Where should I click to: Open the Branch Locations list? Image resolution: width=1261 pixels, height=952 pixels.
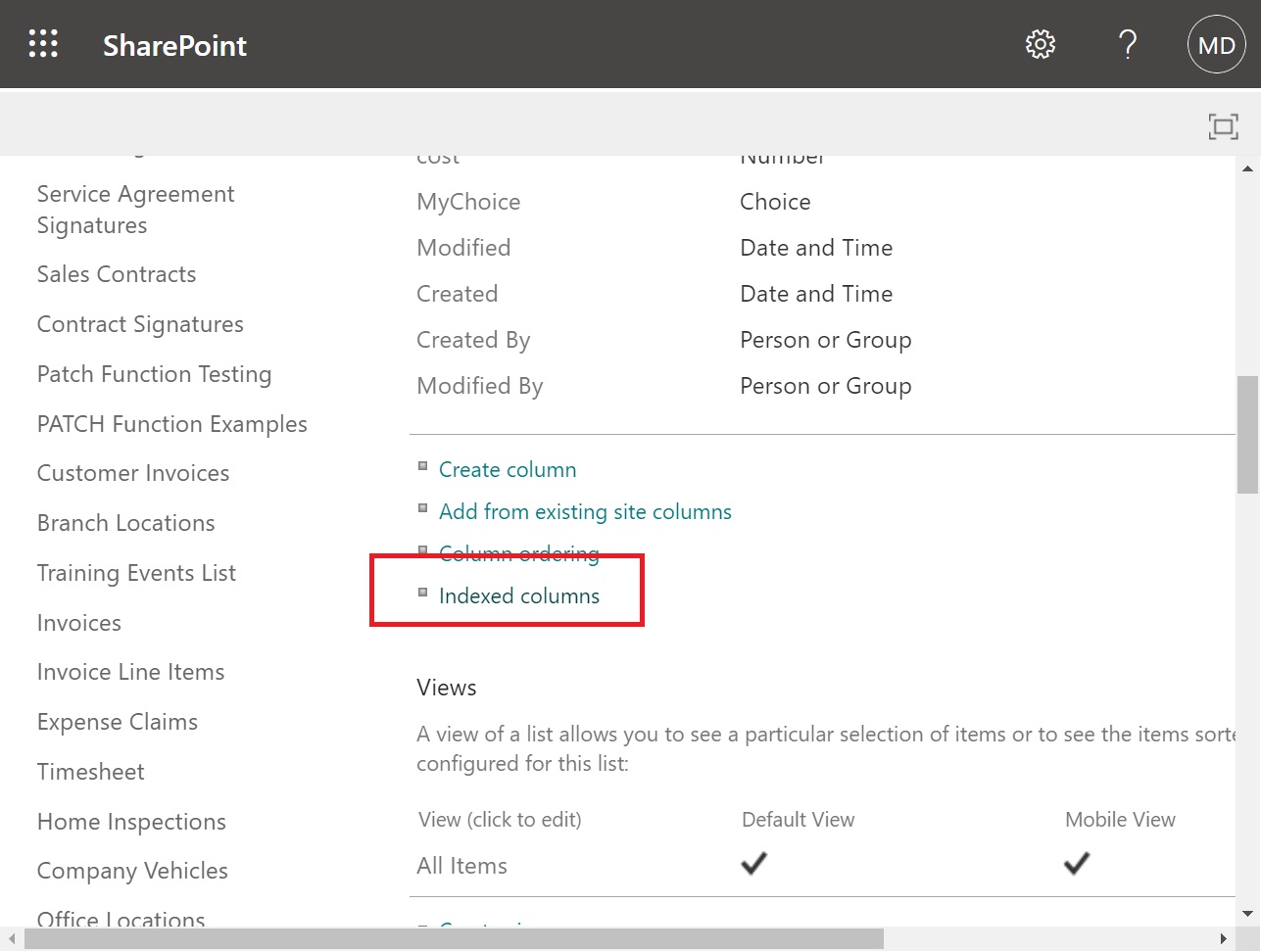click(125, 522)
